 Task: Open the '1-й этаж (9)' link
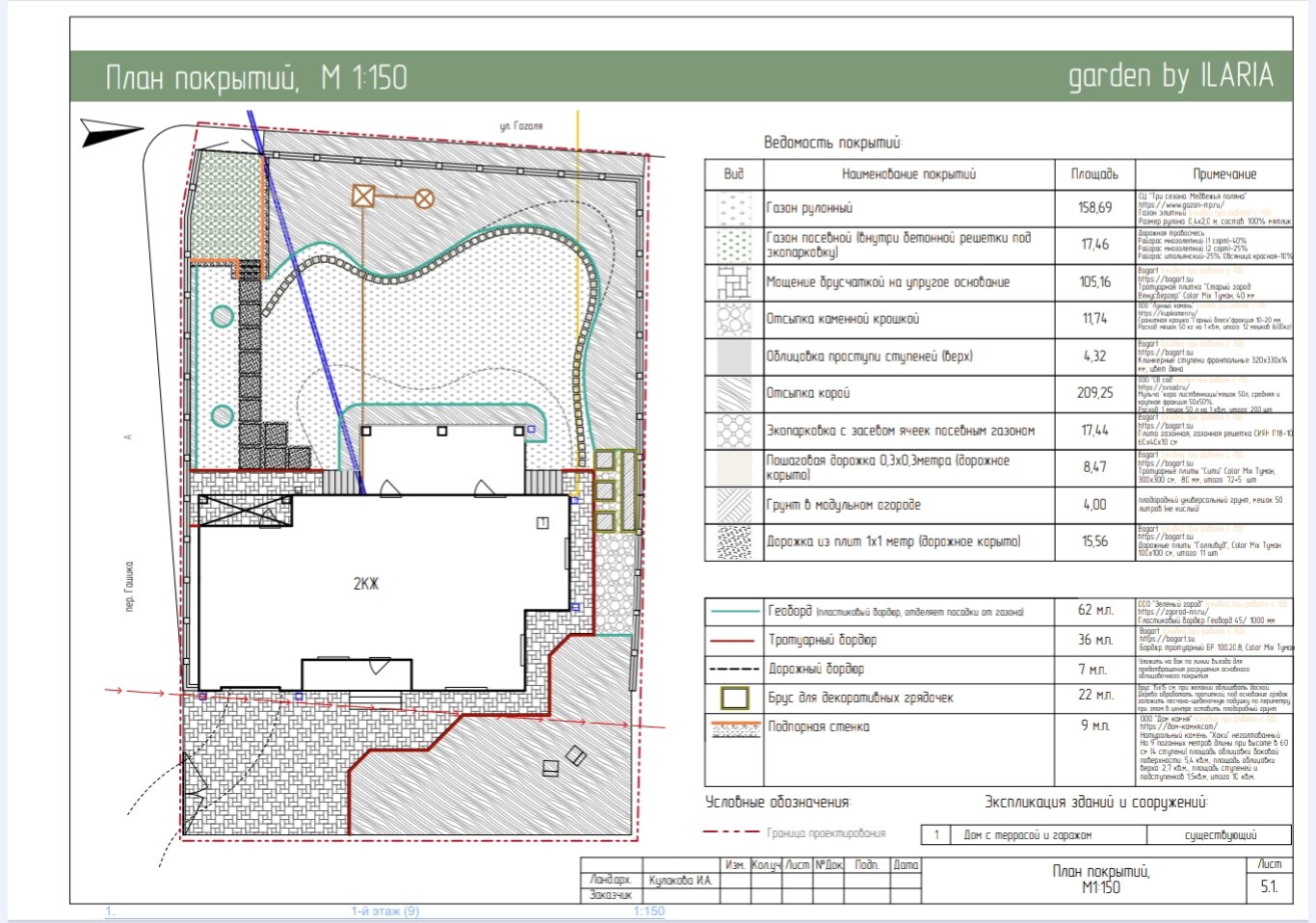384,911
